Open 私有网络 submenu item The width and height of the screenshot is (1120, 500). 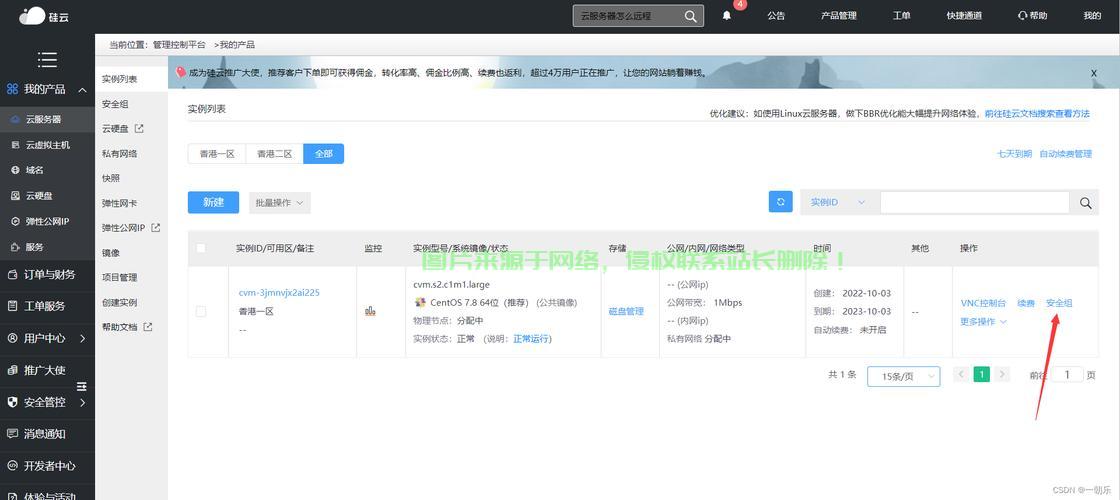(119, 154)
